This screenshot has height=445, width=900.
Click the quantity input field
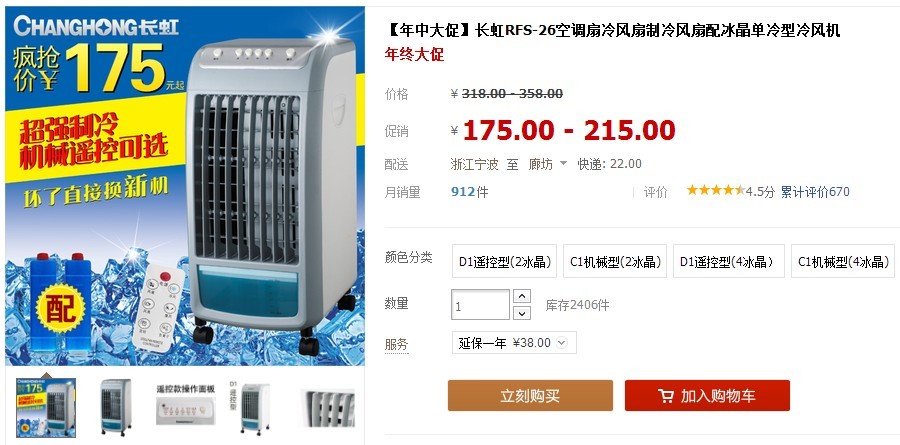[480, 305]
